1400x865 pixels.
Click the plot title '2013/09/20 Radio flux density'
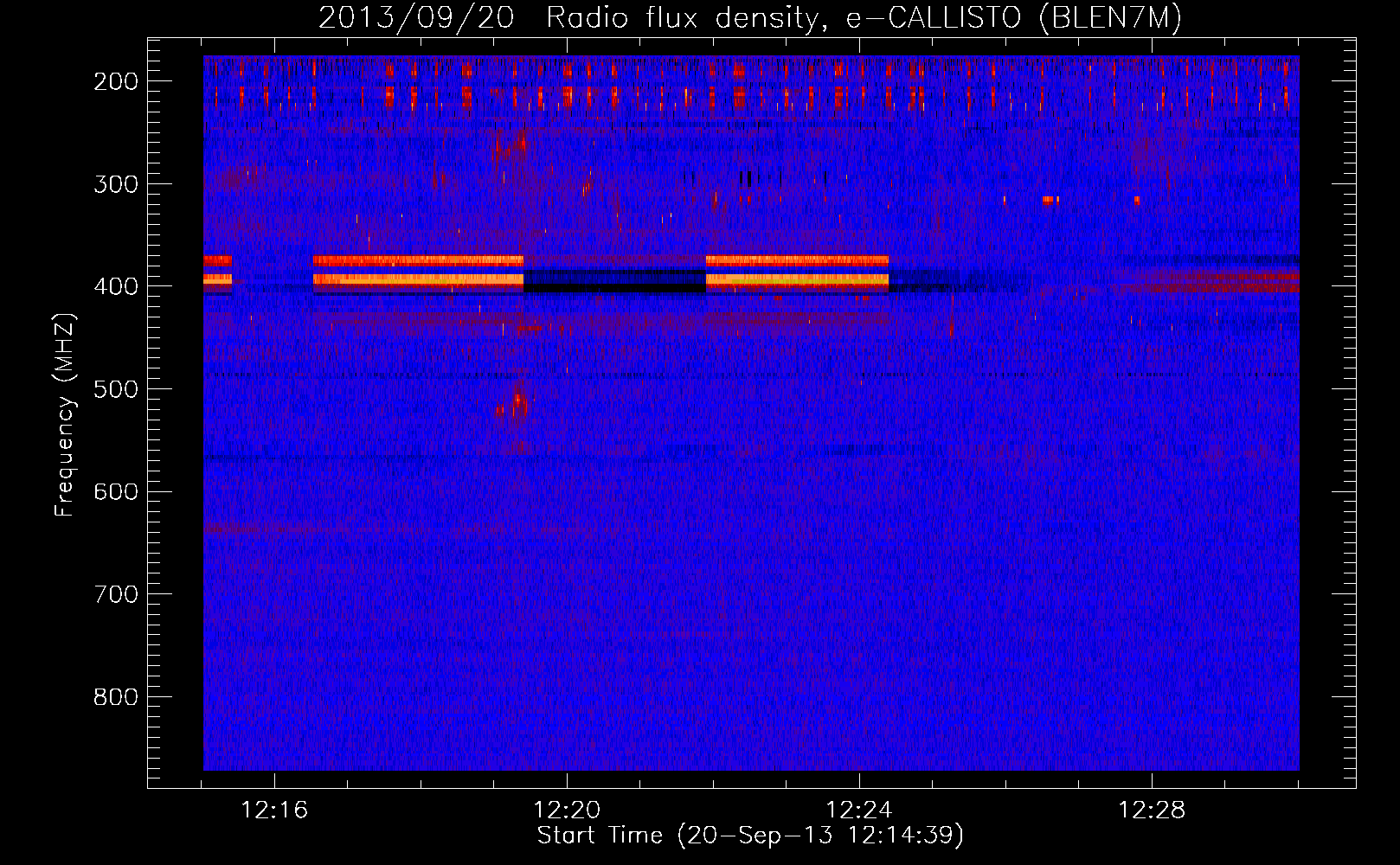click(x=750, y=18)
